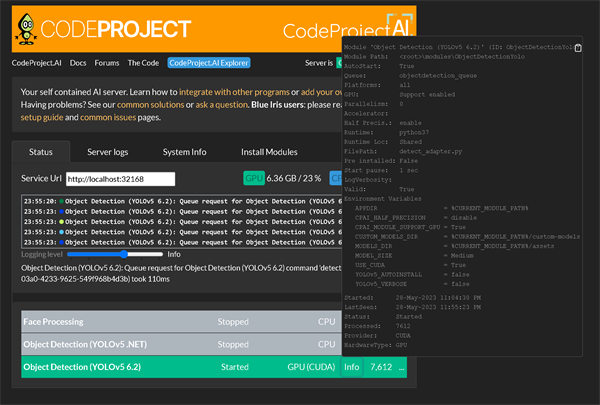Select the Object Detection (YOLOv5 6.2) row name
600x405 pixels.
(82, 367)
